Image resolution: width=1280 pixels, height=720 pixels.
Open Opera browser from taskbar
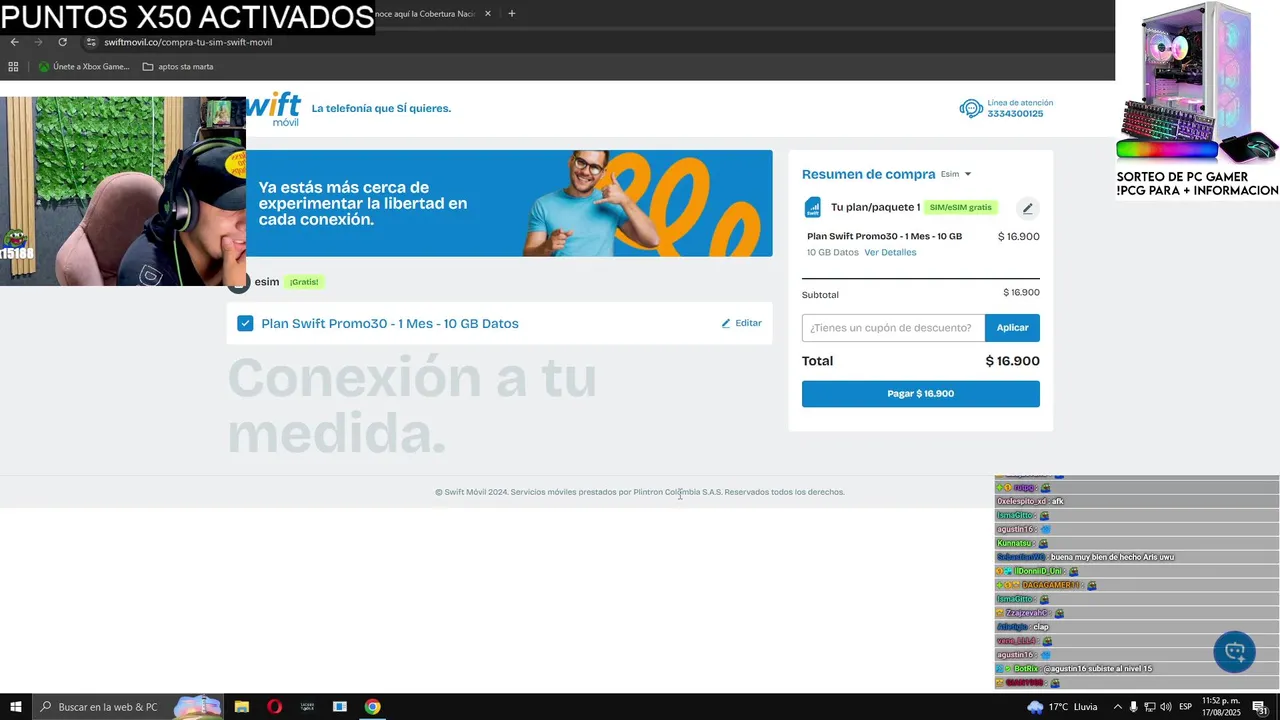(274, 707)
